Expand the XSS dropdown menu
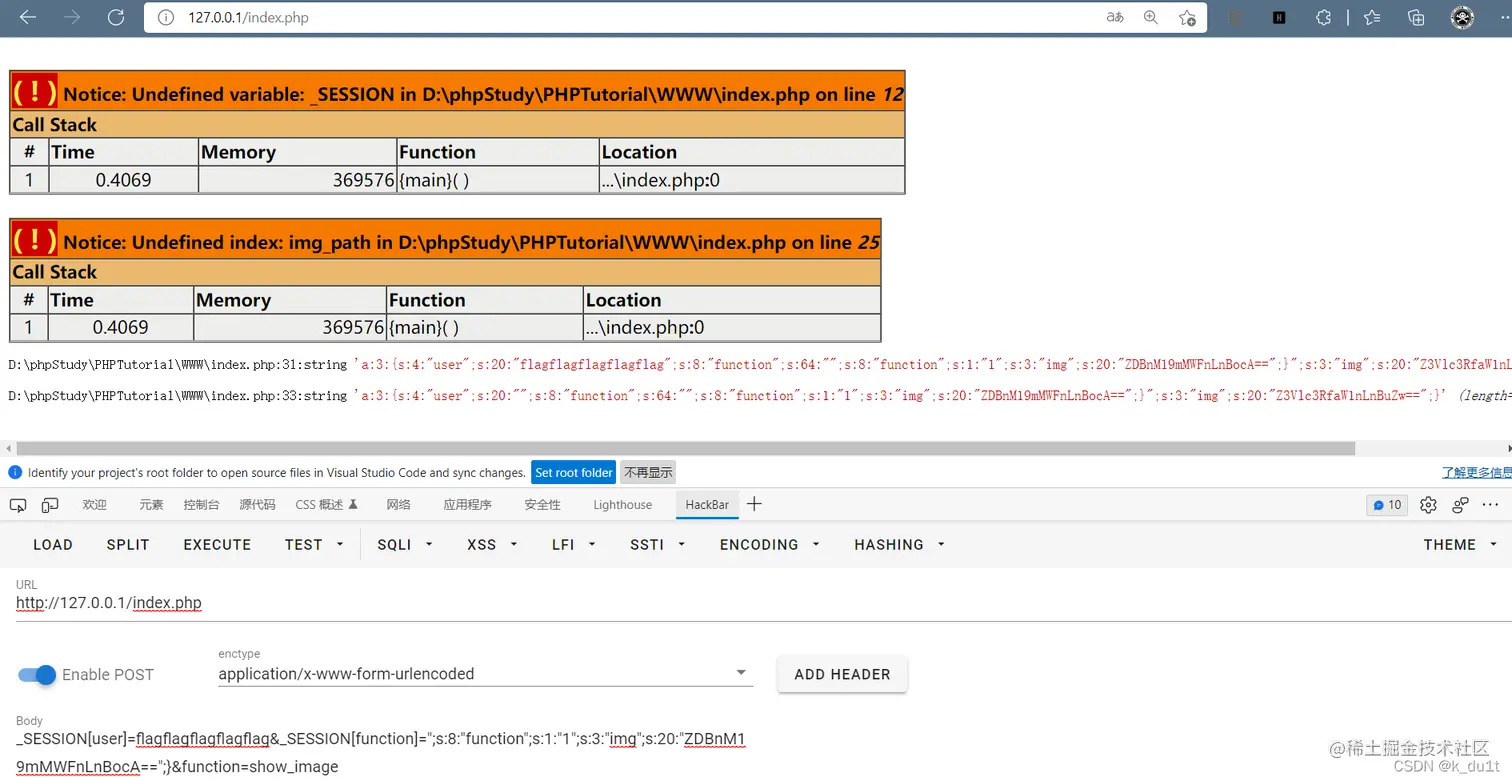 [493, 544]
